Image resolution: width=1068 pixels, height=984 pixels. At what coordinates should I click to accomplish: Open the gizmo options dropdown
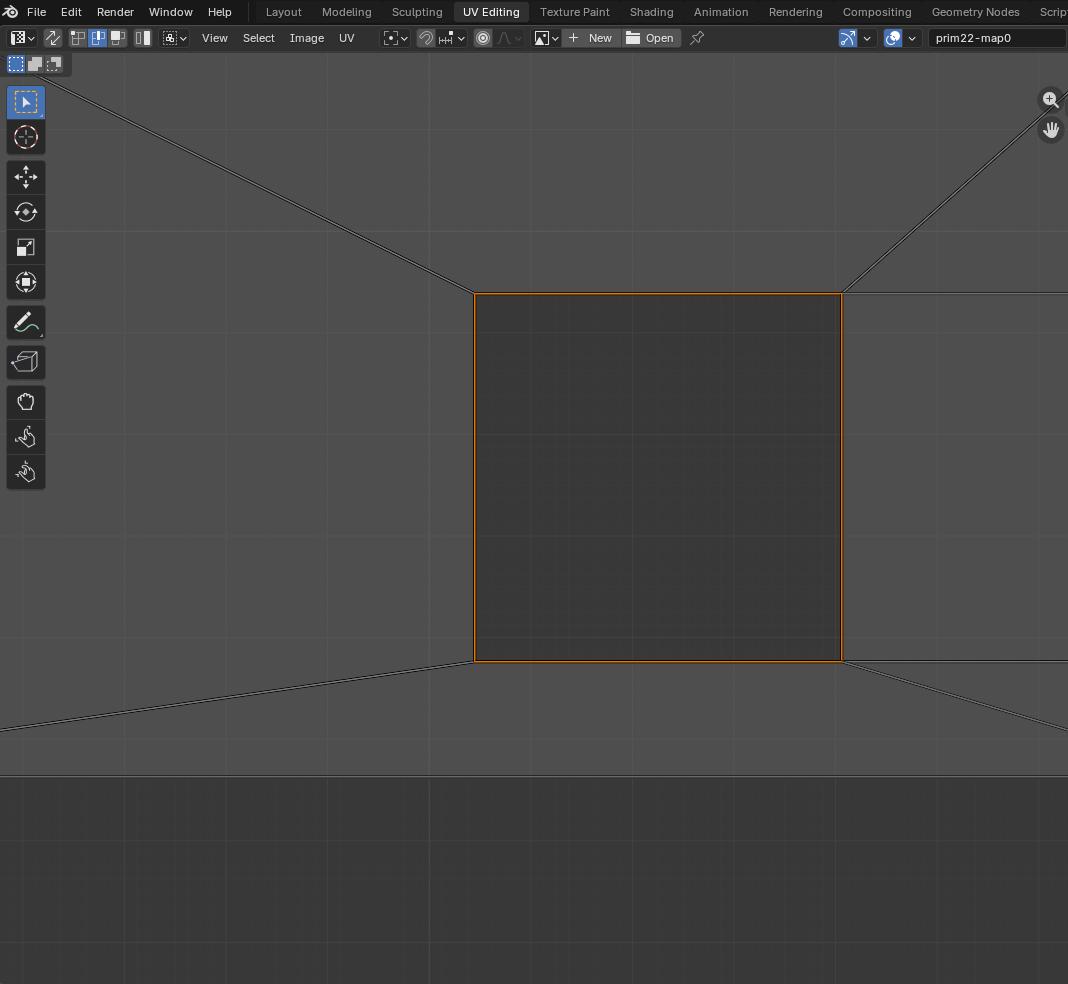point(866,38)
